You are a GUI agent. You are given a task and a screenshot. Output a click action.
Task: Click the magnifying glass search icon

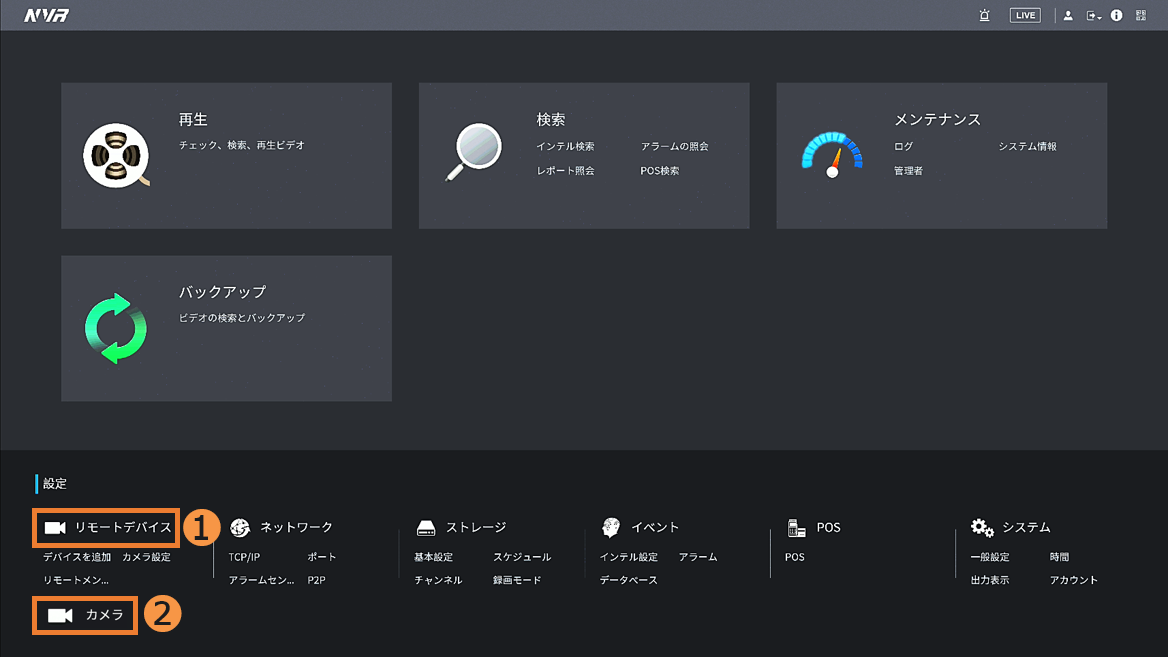[x=472, y=153]
